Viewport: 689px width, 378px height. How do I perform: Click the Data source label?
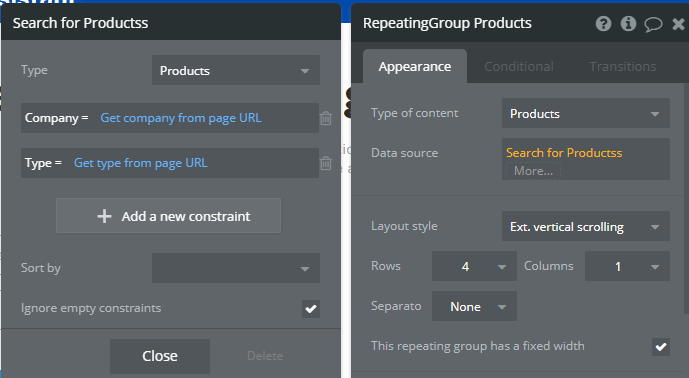(404, 153)
